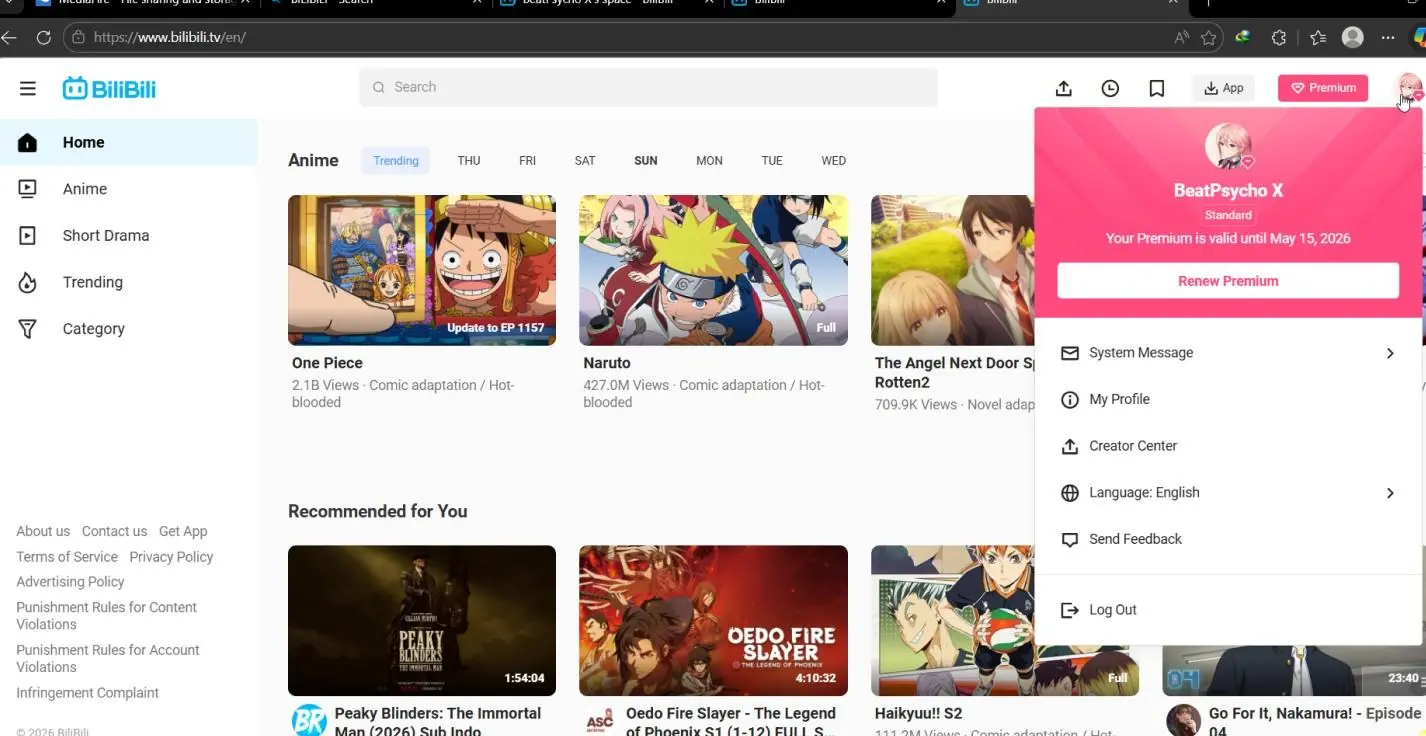This screenshot has height=736, width=1426.
Task: Click the BiliBili logo
Action: (x=109, y=88)
